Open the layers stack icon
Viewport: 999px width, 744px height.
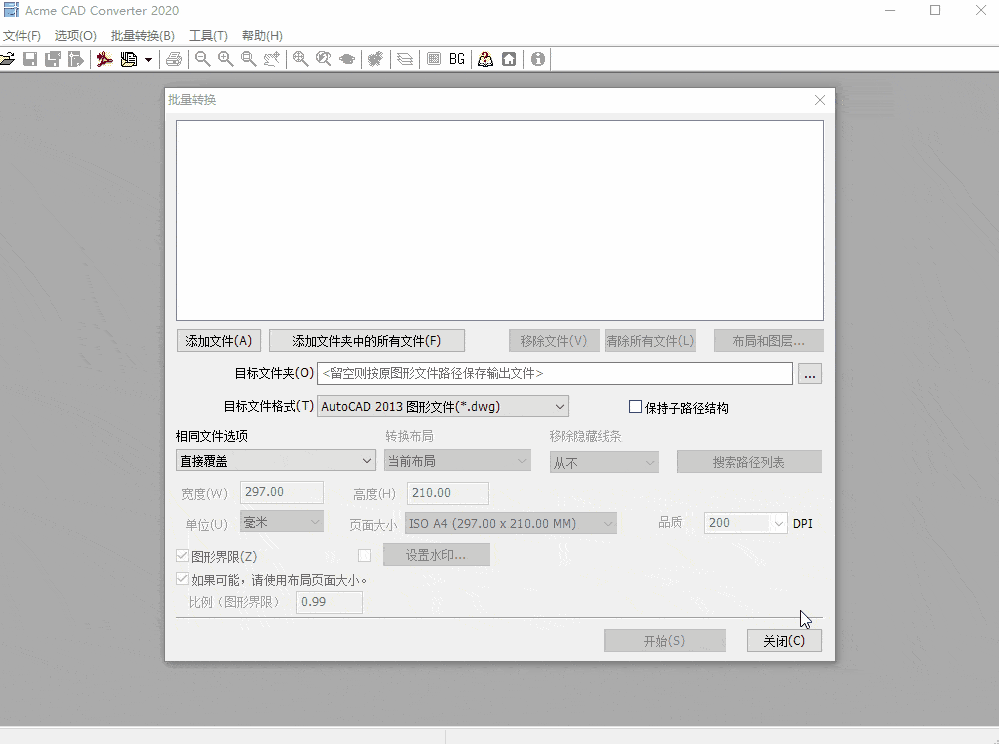pyautogui.click(x=405, y=59)
